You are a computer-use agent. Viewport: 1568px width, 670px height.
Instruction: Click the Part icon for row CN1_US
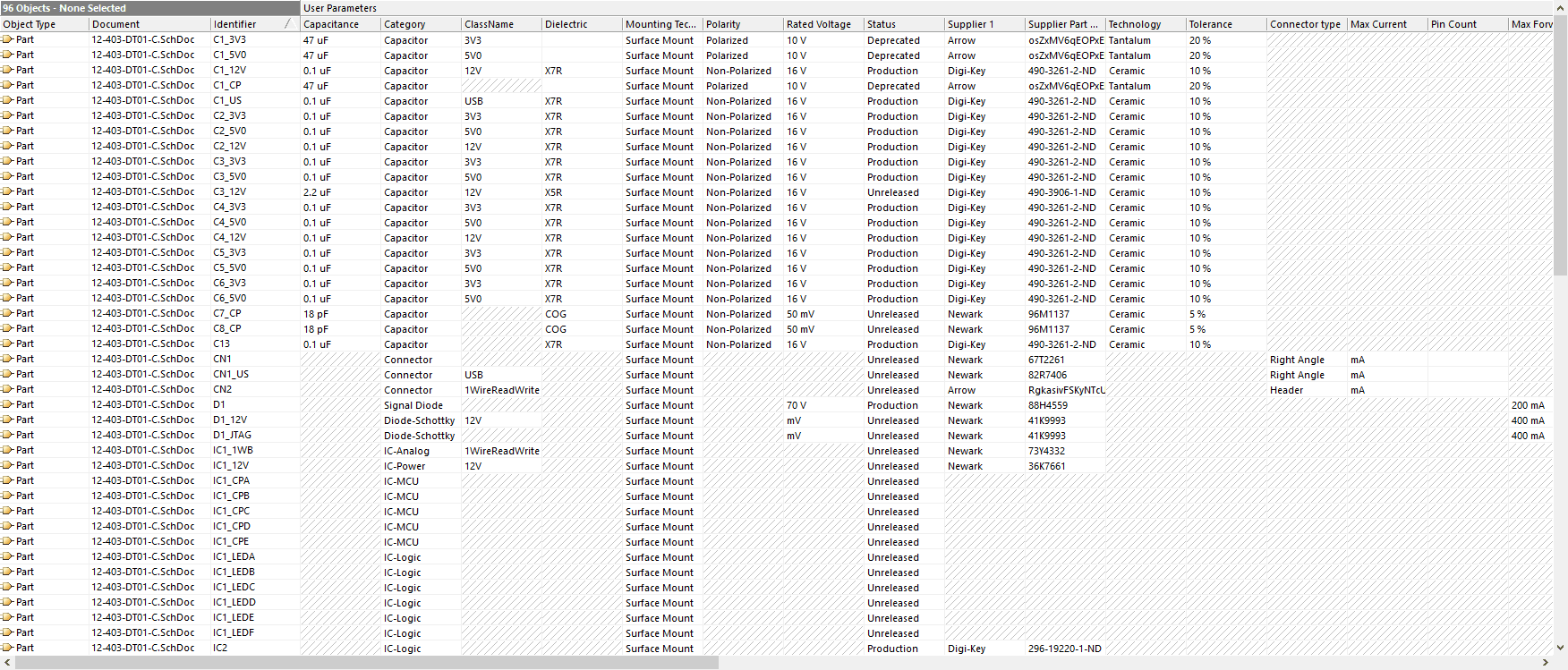click(x=8, y=375)
